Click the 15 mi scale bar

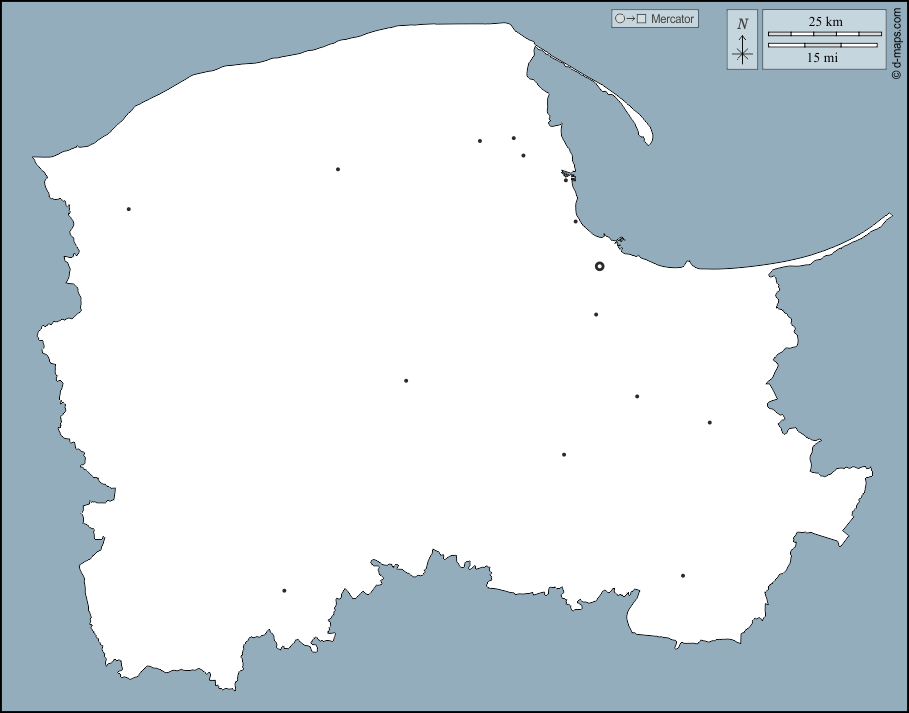click(823, 44)
